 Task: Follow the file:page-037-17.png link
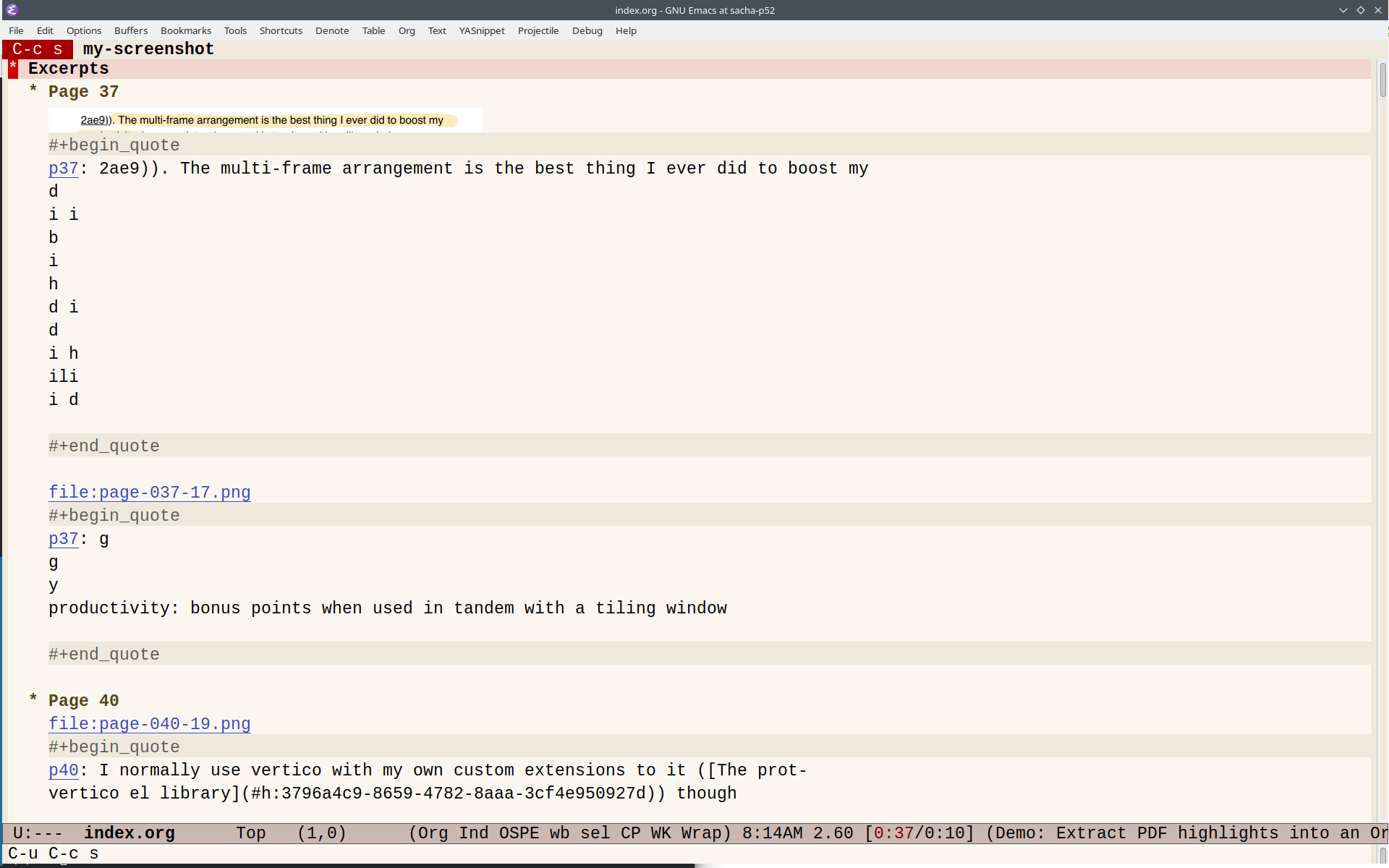coord(150,493)
